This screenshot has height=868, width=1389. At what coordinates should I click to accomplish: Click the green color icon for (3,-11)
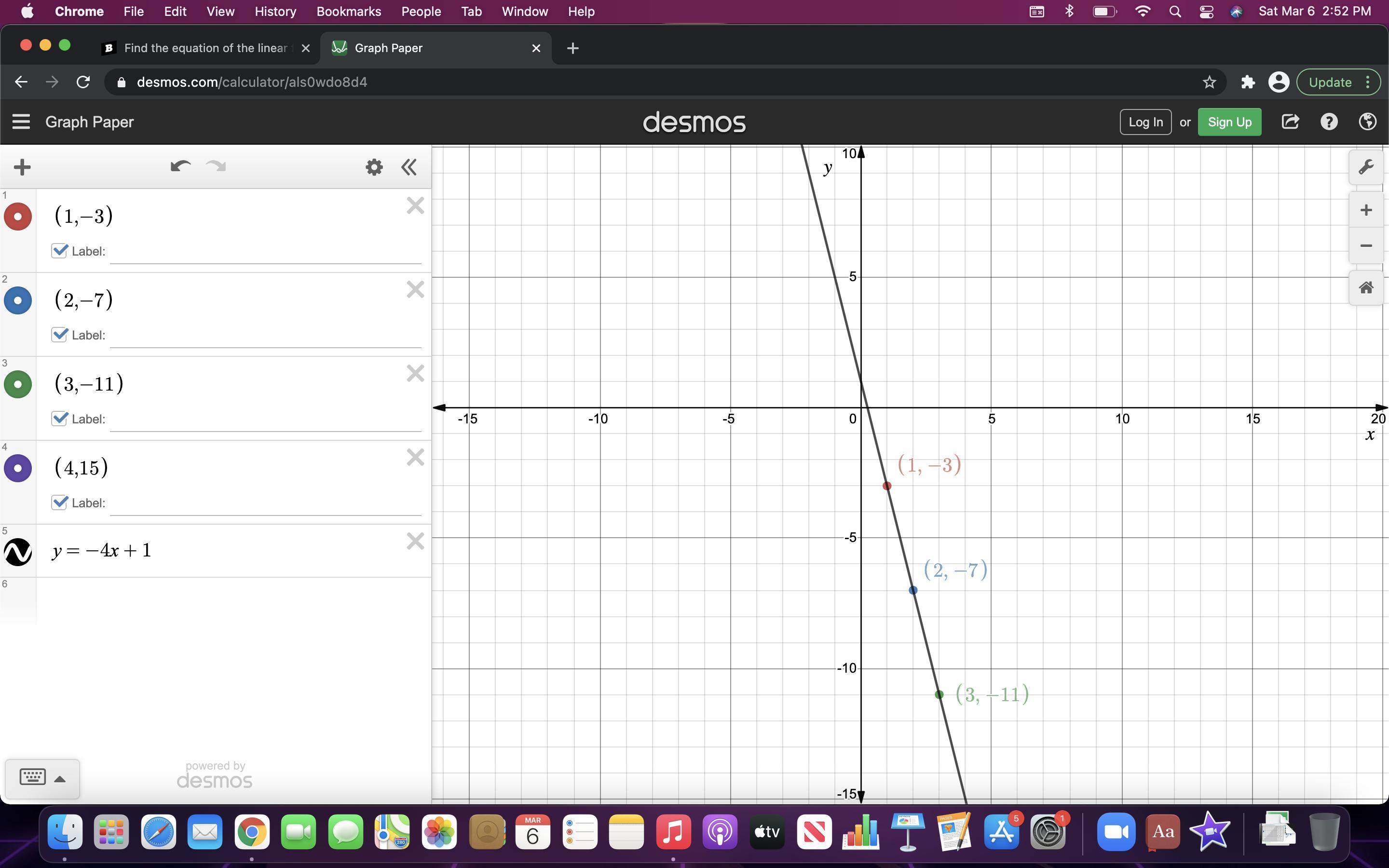point(18,384)
